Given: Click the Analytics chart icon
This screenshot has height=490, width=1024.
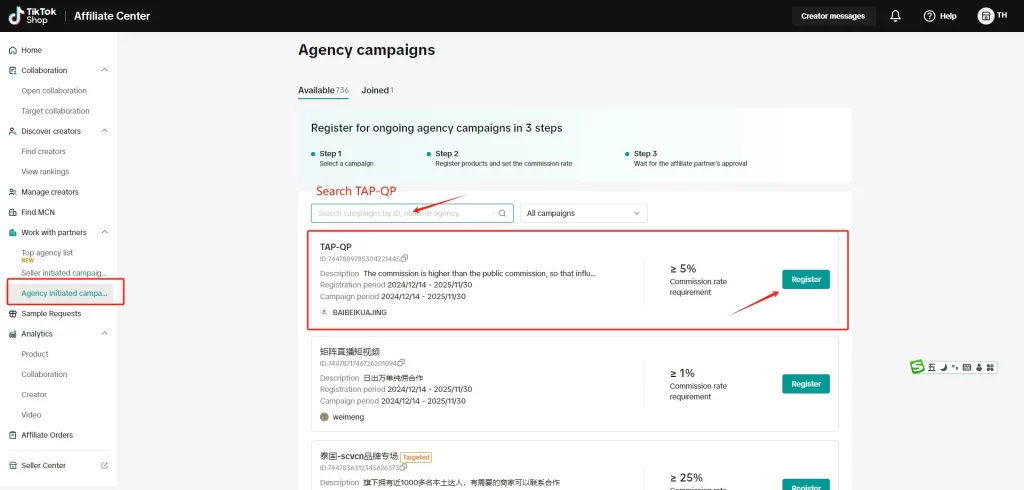Looking at the screenshot, I should click(x=12, y=334).
